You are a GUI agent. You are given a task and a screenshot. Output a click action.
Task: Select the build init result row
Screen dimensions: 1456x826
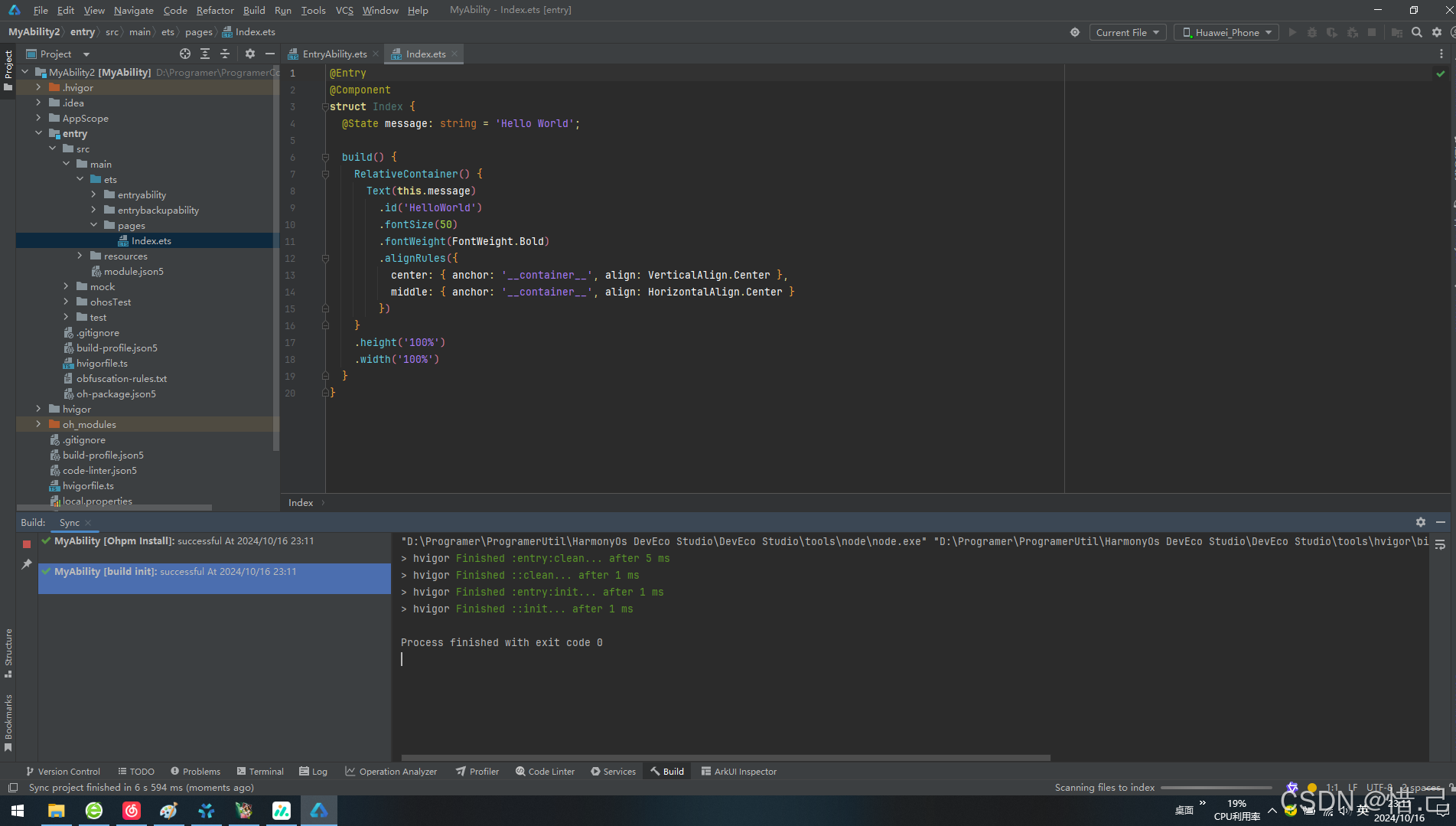214,578
